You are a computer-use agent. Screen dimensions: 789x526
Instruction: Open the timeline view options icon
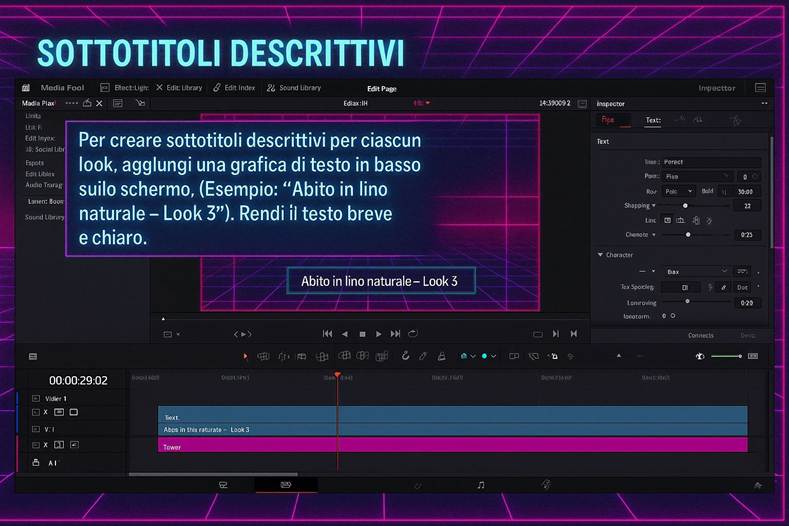[x=33, y=356]
